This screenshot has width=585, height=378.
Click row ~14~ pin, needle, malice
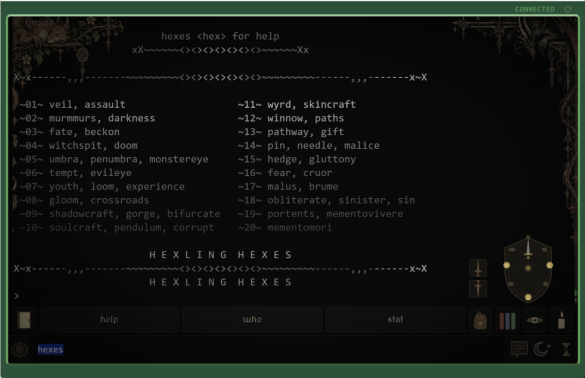[x=309, y=146]
